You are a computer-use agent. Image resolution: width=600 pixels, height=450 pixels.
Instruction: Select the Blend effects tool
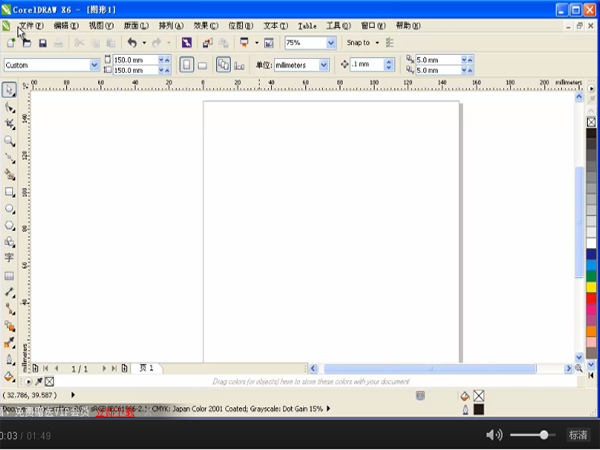[10, 326]
